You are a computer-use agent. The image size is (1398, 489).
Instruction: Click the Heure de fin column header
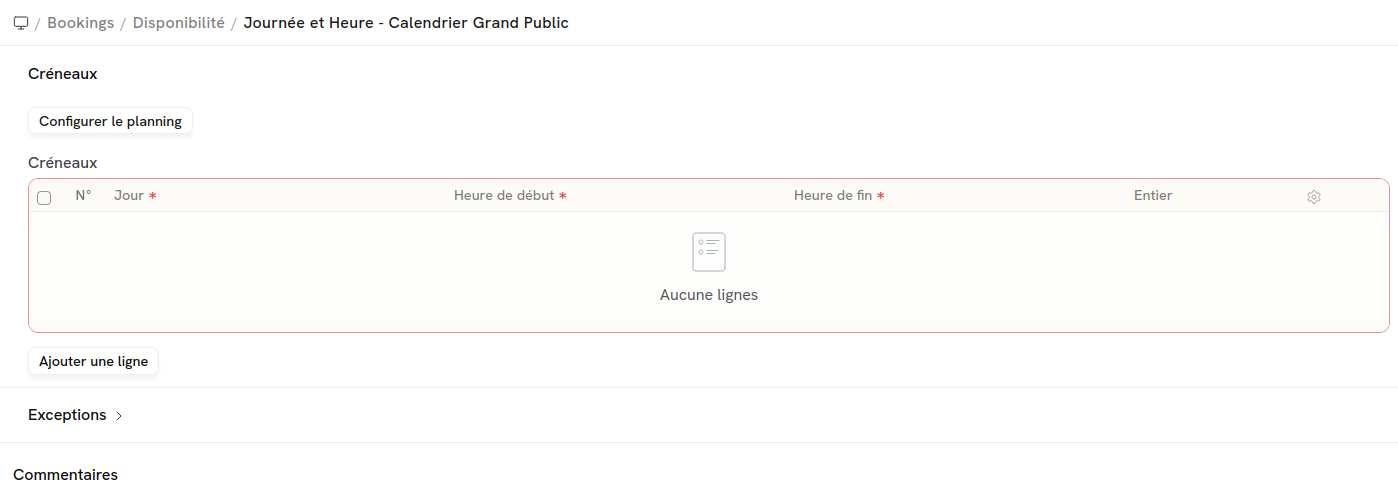coord(833,196)
